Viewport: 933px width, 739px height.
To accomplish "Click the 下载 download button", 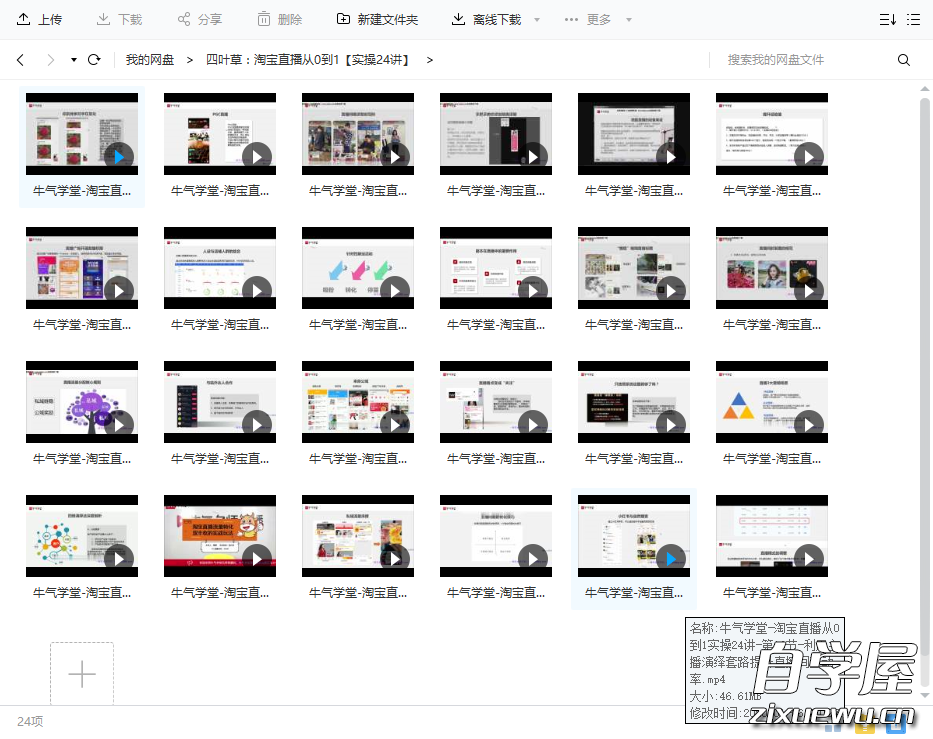I will (119, 20).
